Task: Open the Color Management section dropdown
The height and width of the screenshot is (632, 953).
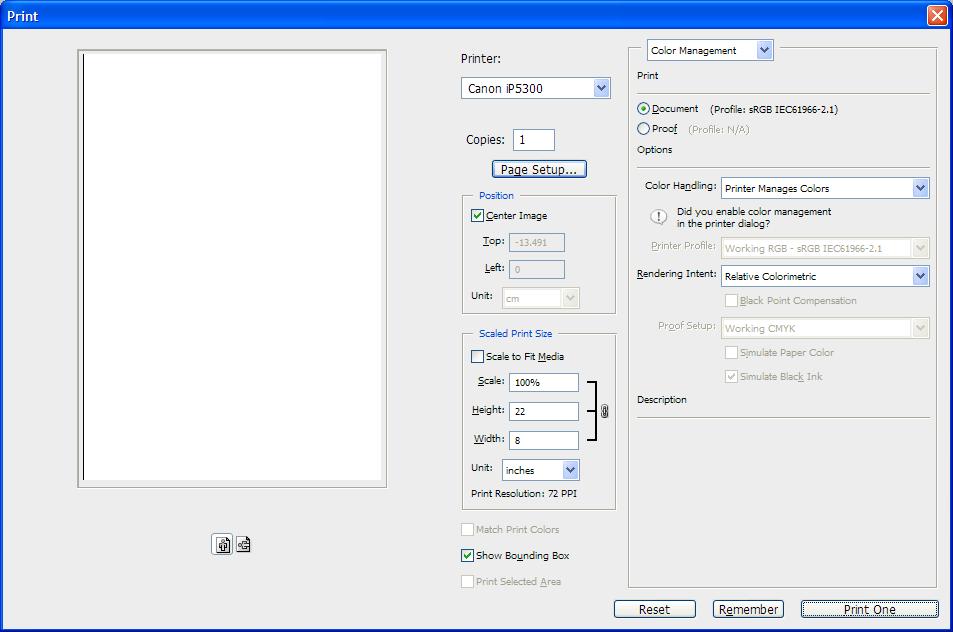Action: click(710, 50)
